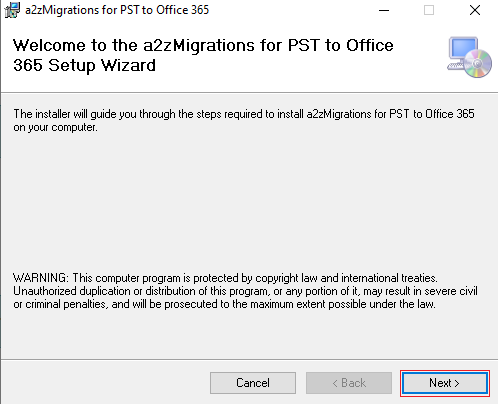Cancel the a2zMigrations installation
The height and width of the screenshot is (404, 498).
(253, 383)
